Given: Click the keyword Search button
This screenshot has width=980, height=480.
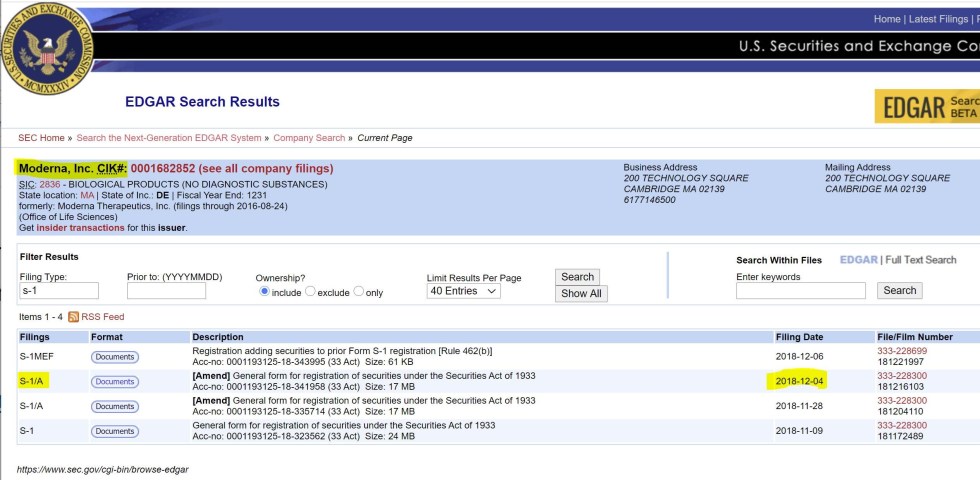Looking at the screenshot, I should coord(899,291).
